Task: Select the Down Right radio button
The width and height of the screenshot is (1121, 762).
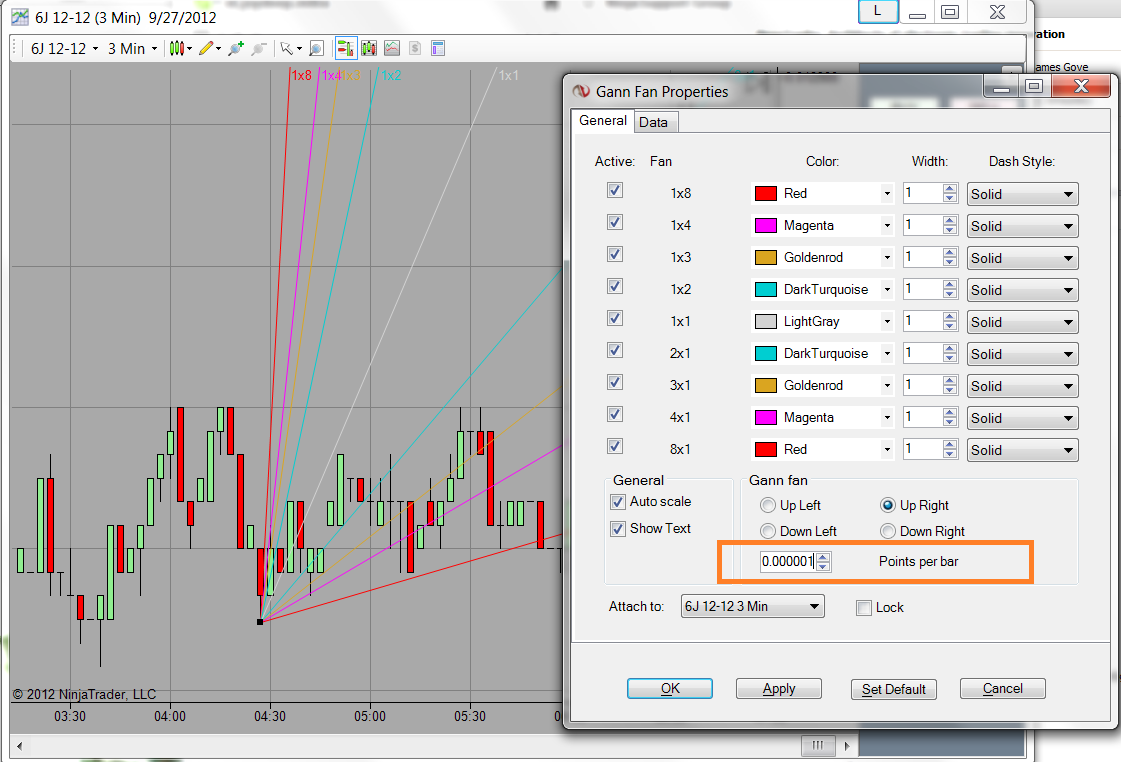Action: click(x=888, y=531)
